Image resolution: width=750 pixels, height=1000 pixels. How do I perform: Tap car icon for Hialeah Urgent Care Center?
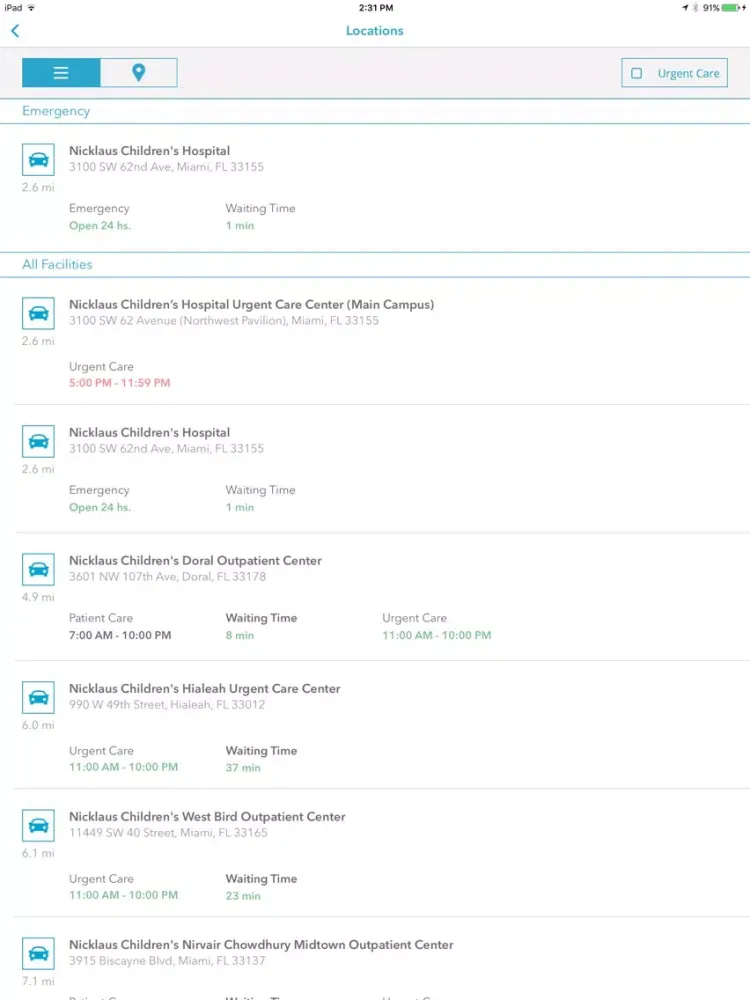38,698
